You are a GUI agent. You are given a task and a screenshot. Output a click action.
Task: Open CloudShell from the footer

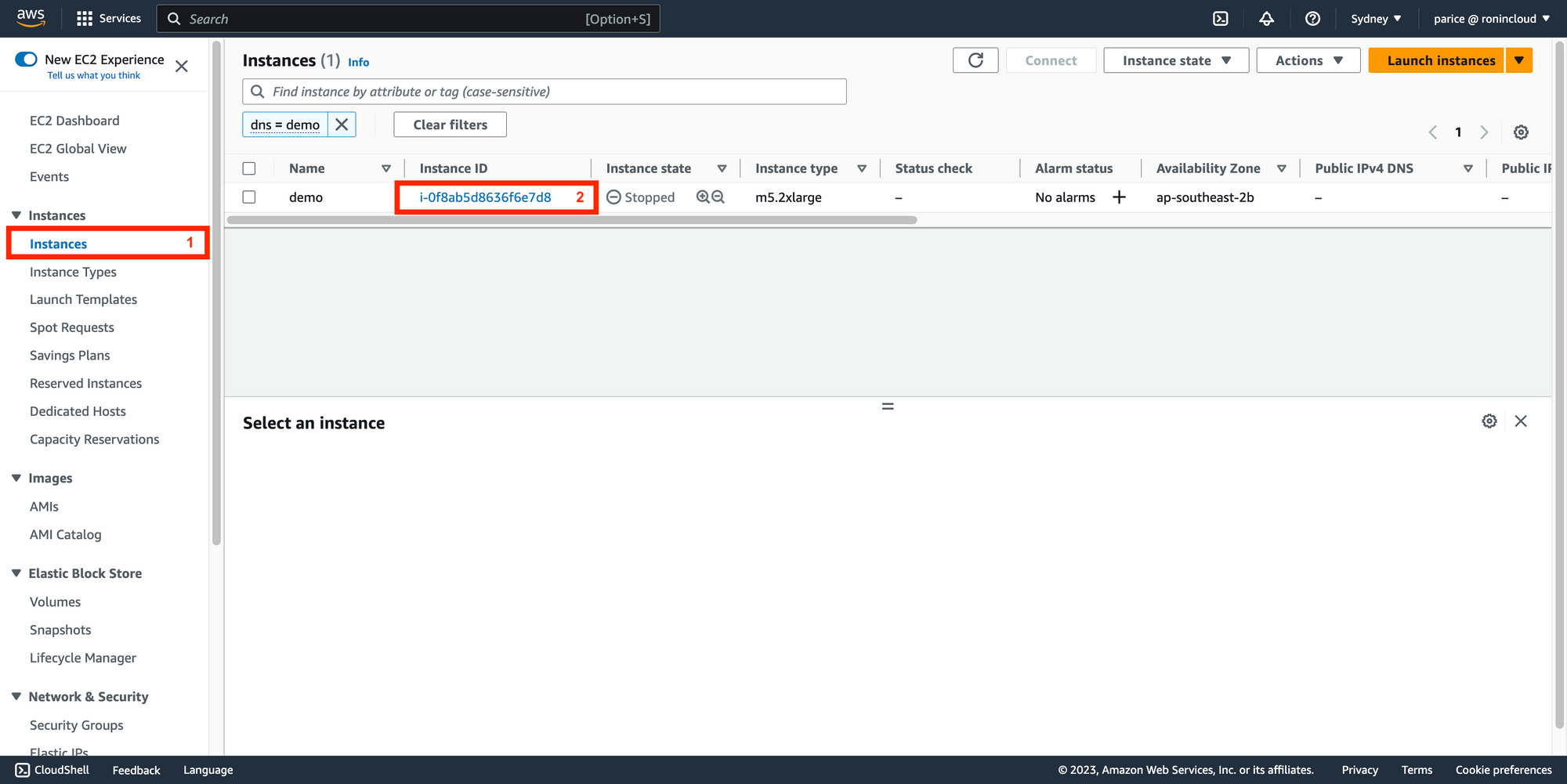pos(52,770)
